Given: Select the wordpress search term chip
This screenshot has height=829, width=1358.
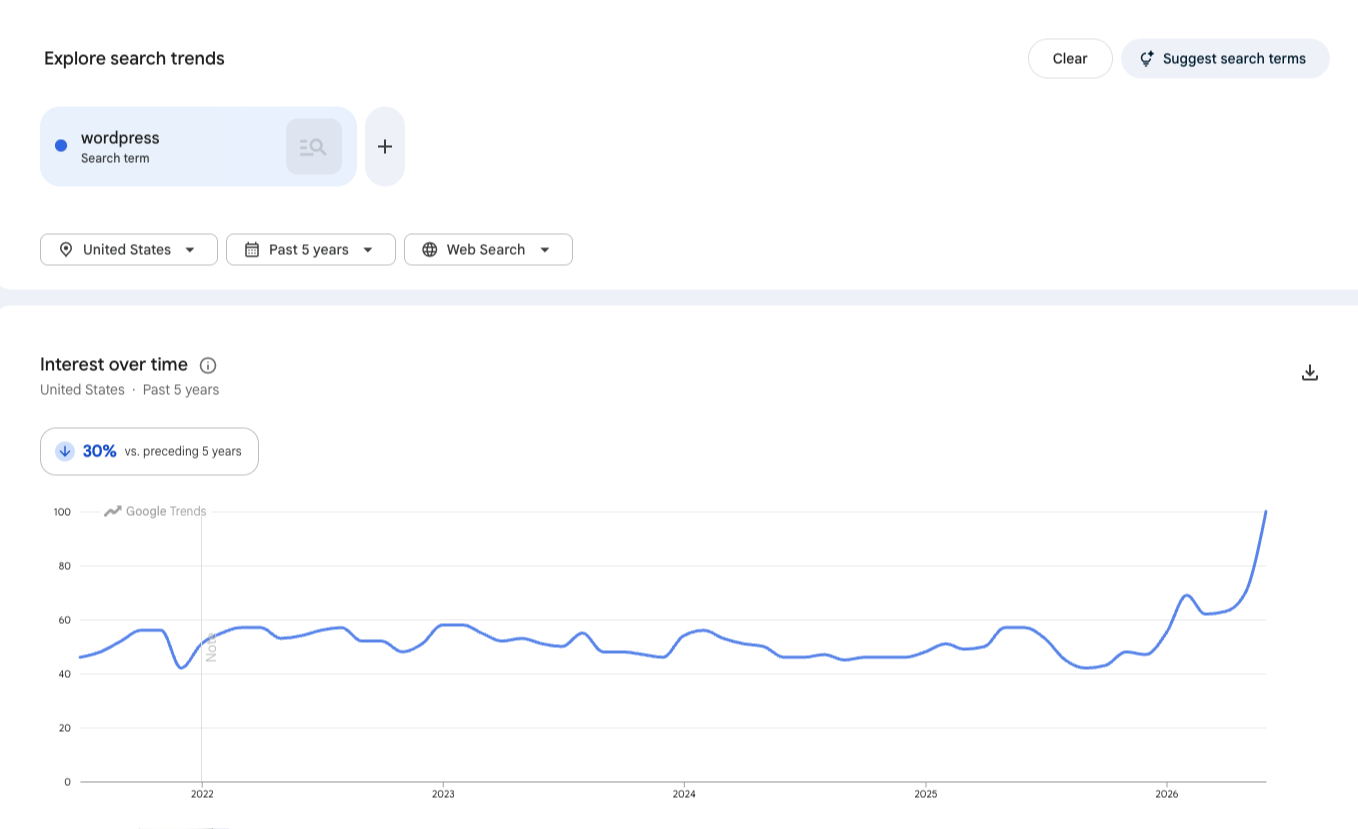Looking at the screenshot, I should coord(198,147).
